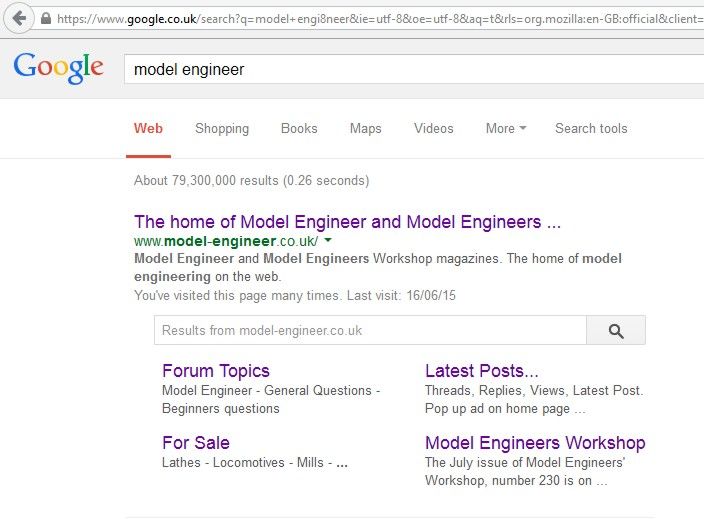The width and height of the screenshot is (704, 519).
Task: Switch to the Videos tab
Action: [434, 128]
